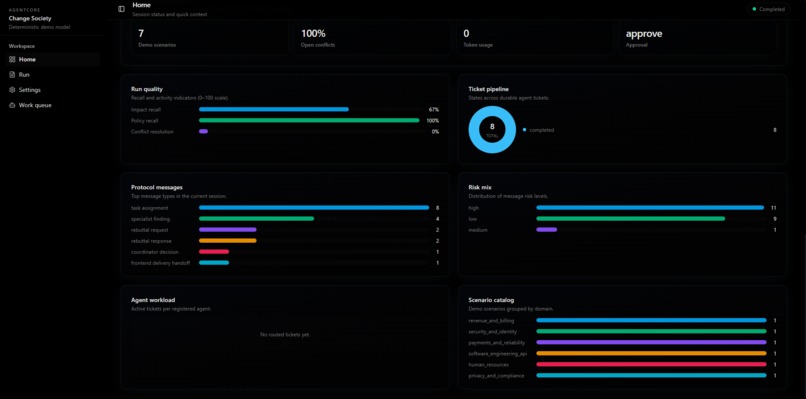The width and height of the screenshot is (806, 399).
Task: Open the Run workspace item
Action: 53,75
